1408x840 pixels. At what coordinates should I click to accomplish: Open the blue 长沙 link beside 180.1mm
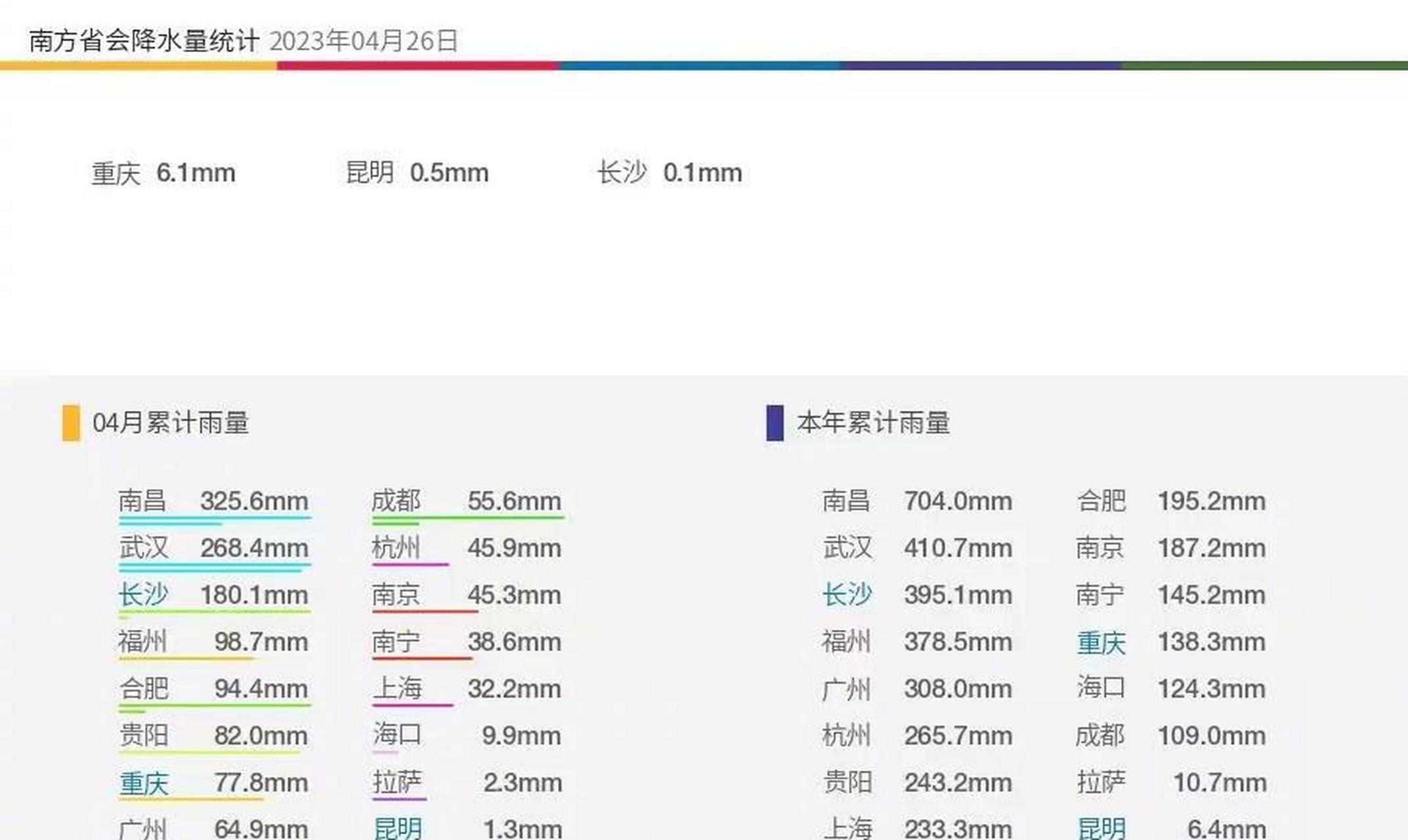(x=143, y=595)
